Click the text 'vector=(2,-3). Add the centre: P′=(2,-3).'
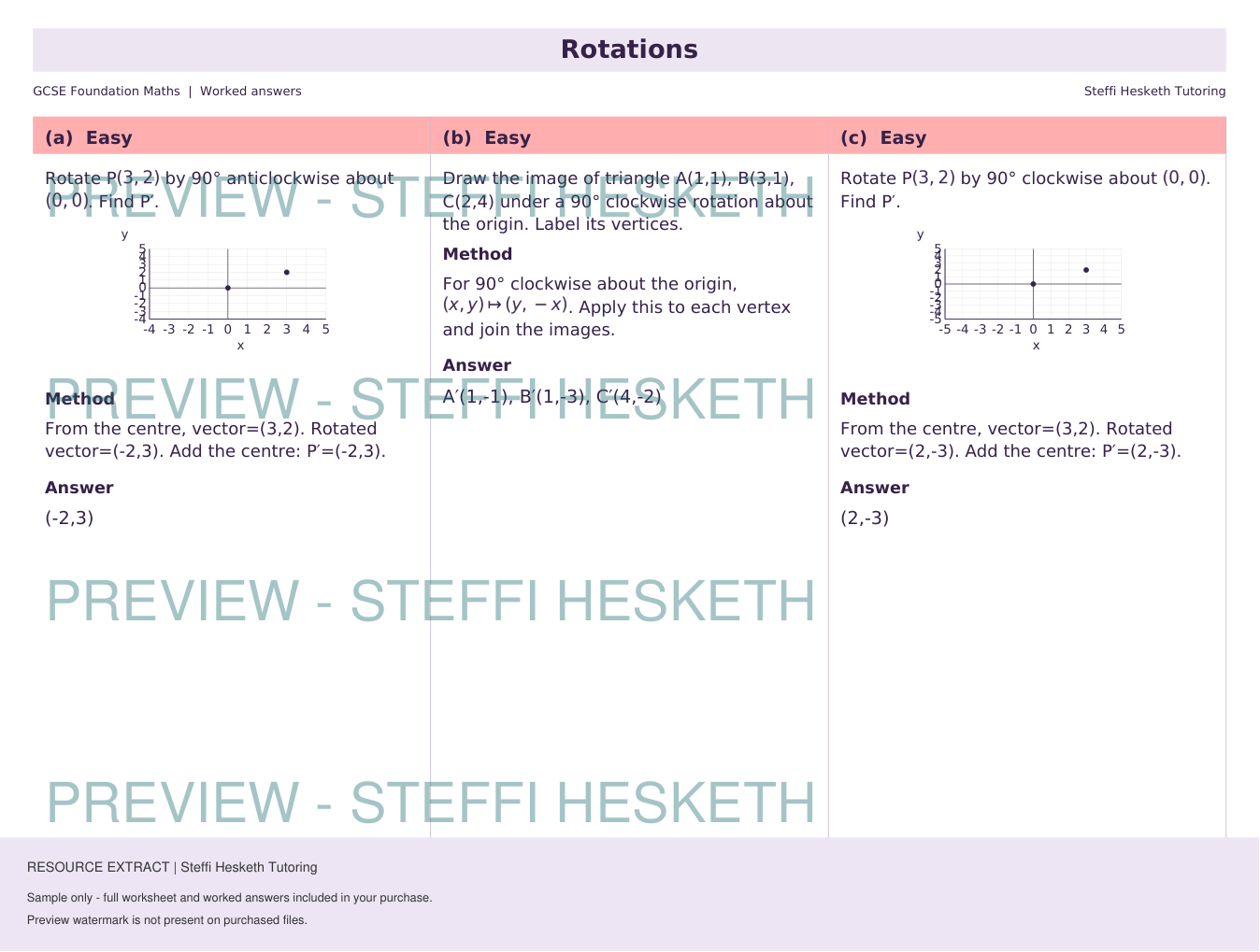The height and width of the screenshot is (952, 1260). 1010,451
